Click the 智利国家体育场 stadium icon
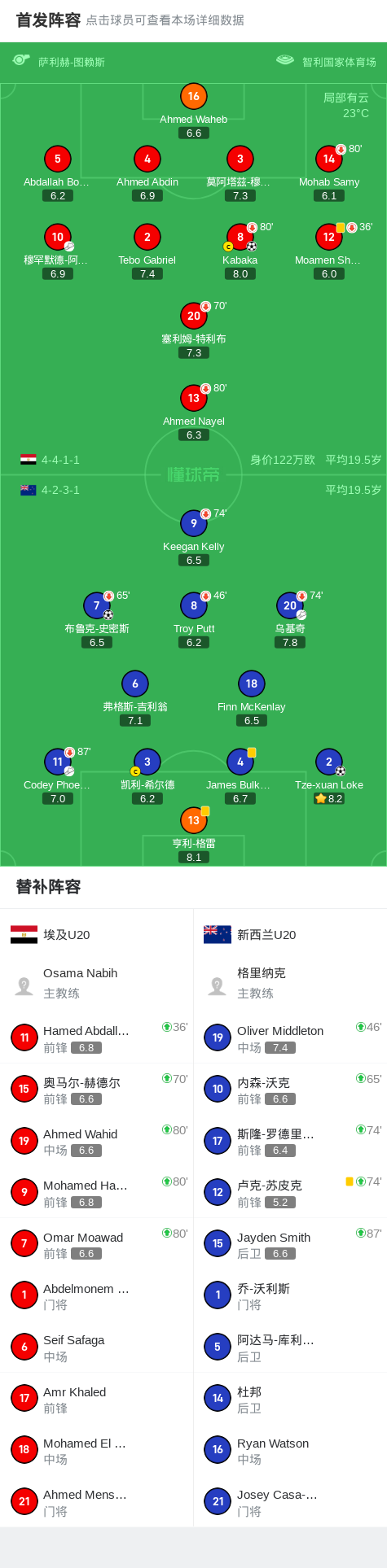 pos(285,61)
